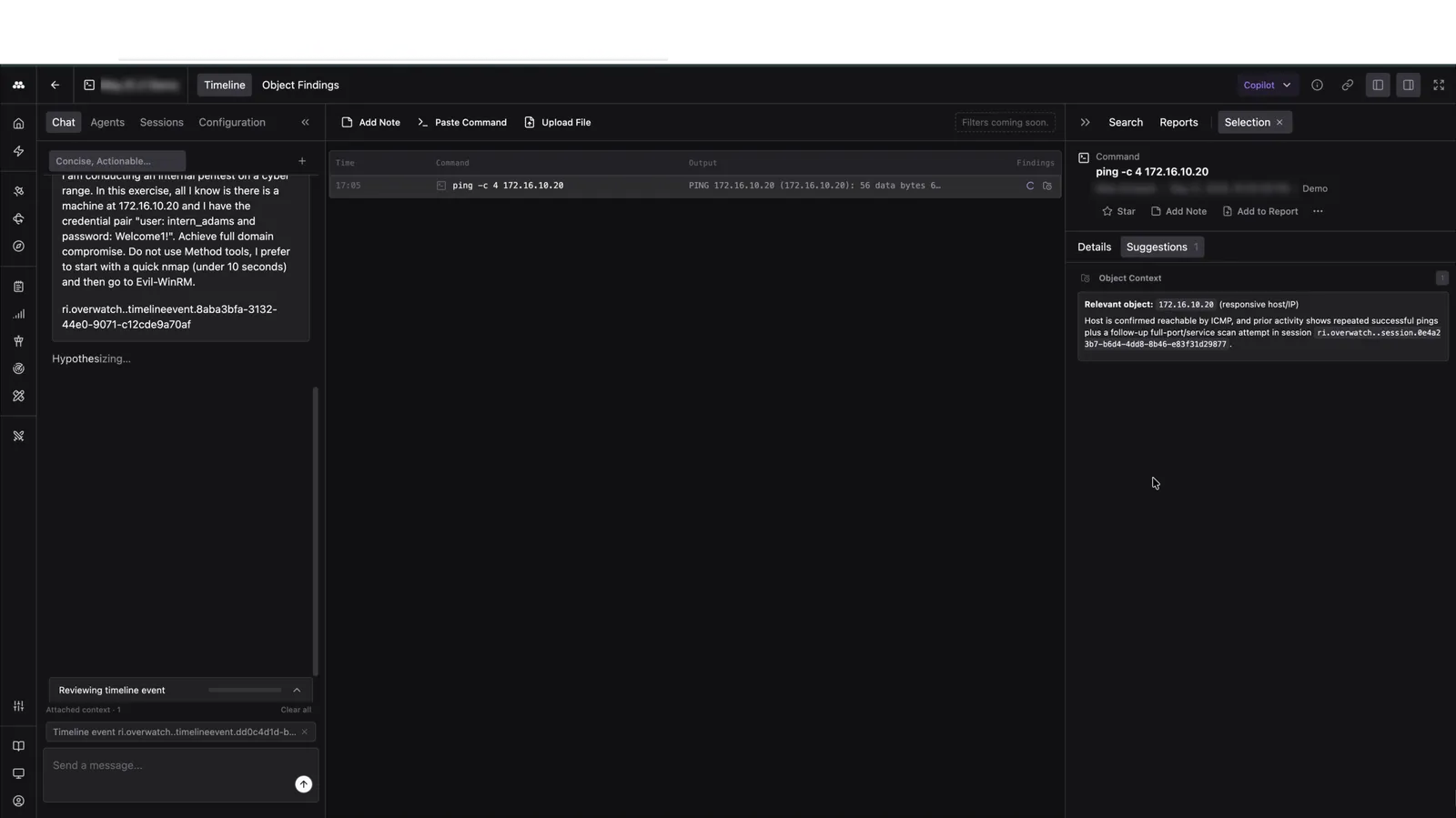
Task: Open the three-dot more actions menu
Action: click(x=1318, y=211)
